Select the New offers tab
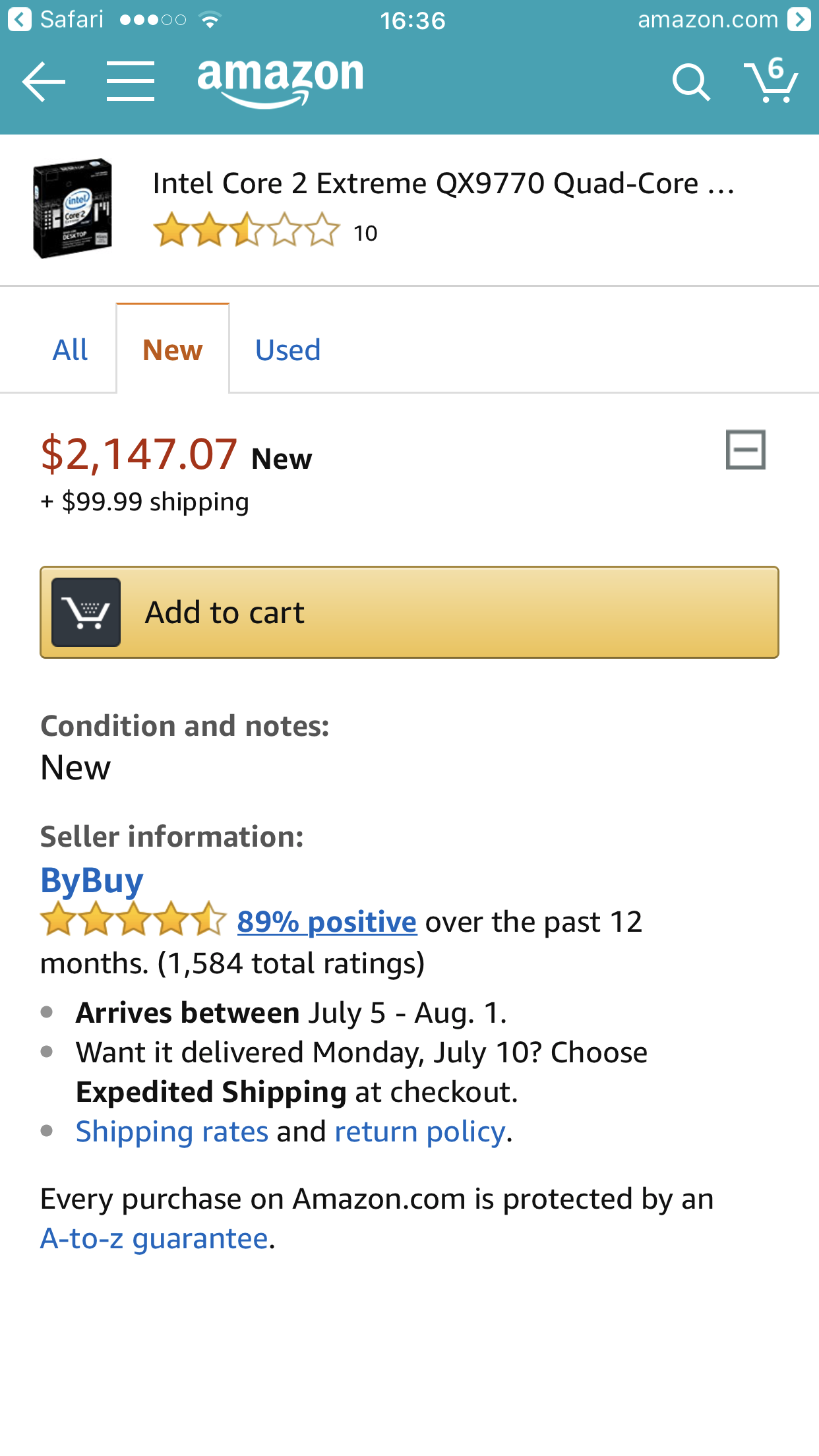The height and width of the screenshot is (1456, 819). point(173,350)
